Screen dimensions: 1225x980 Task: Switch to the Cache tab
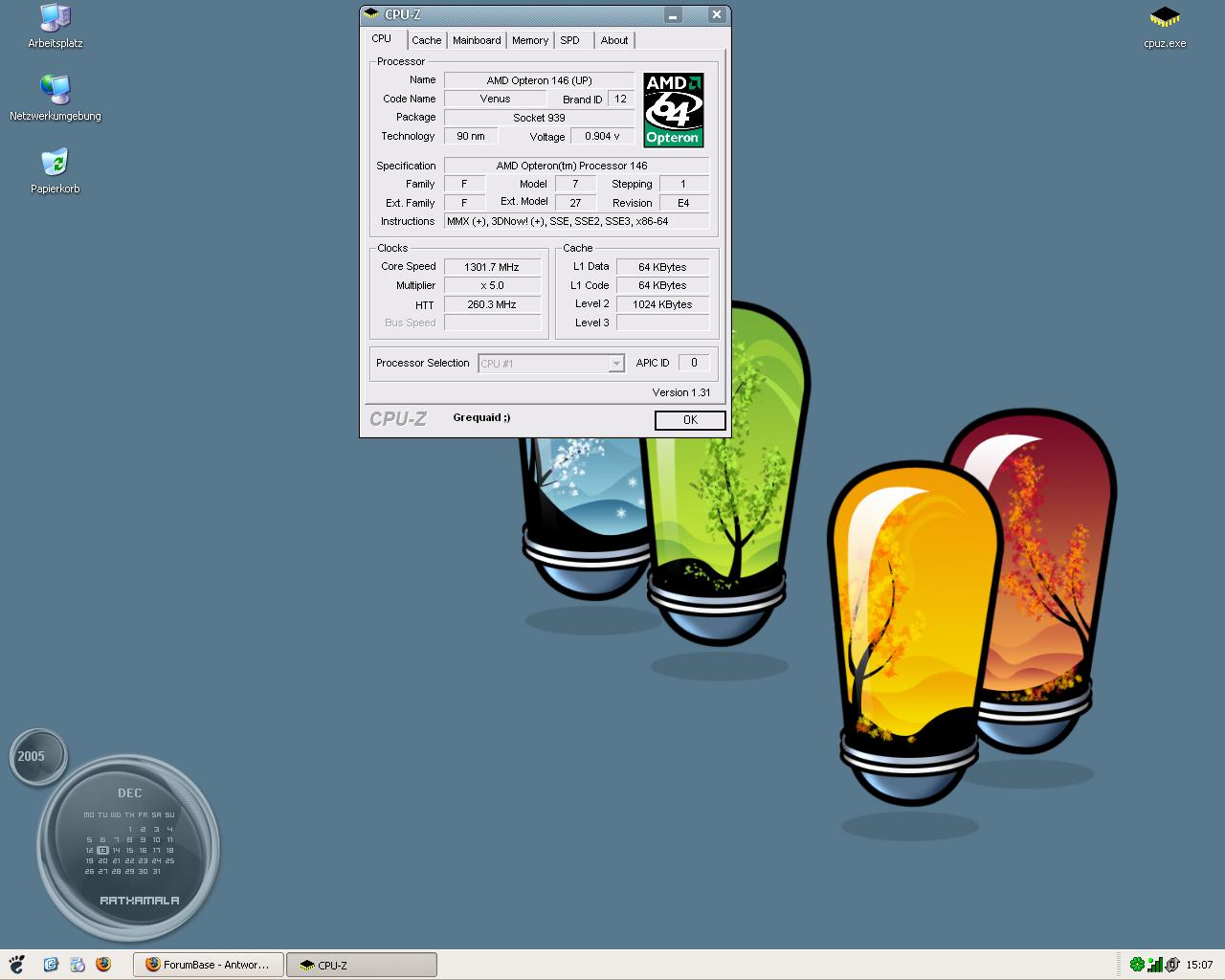pyautogui.click(x=427, y=40)
